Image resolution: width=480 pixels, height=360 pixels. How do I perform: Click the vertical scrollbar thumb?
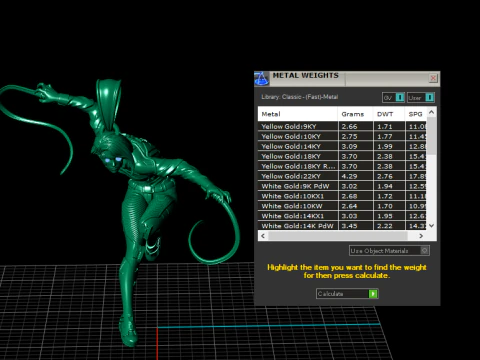pos(431,136)
